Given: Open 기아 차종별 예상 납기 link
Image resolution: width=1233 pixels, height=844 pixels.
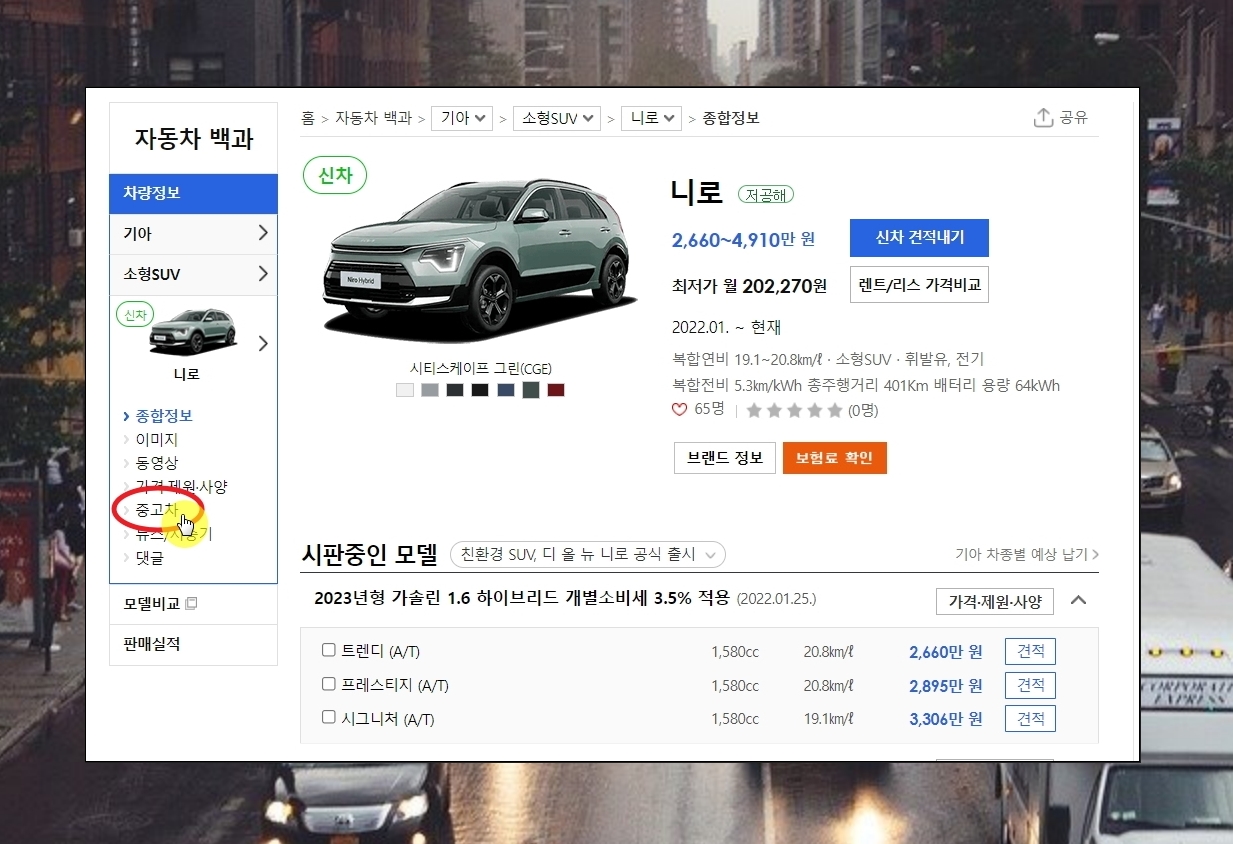Looking at the screenshot, I should (1027, 554).
